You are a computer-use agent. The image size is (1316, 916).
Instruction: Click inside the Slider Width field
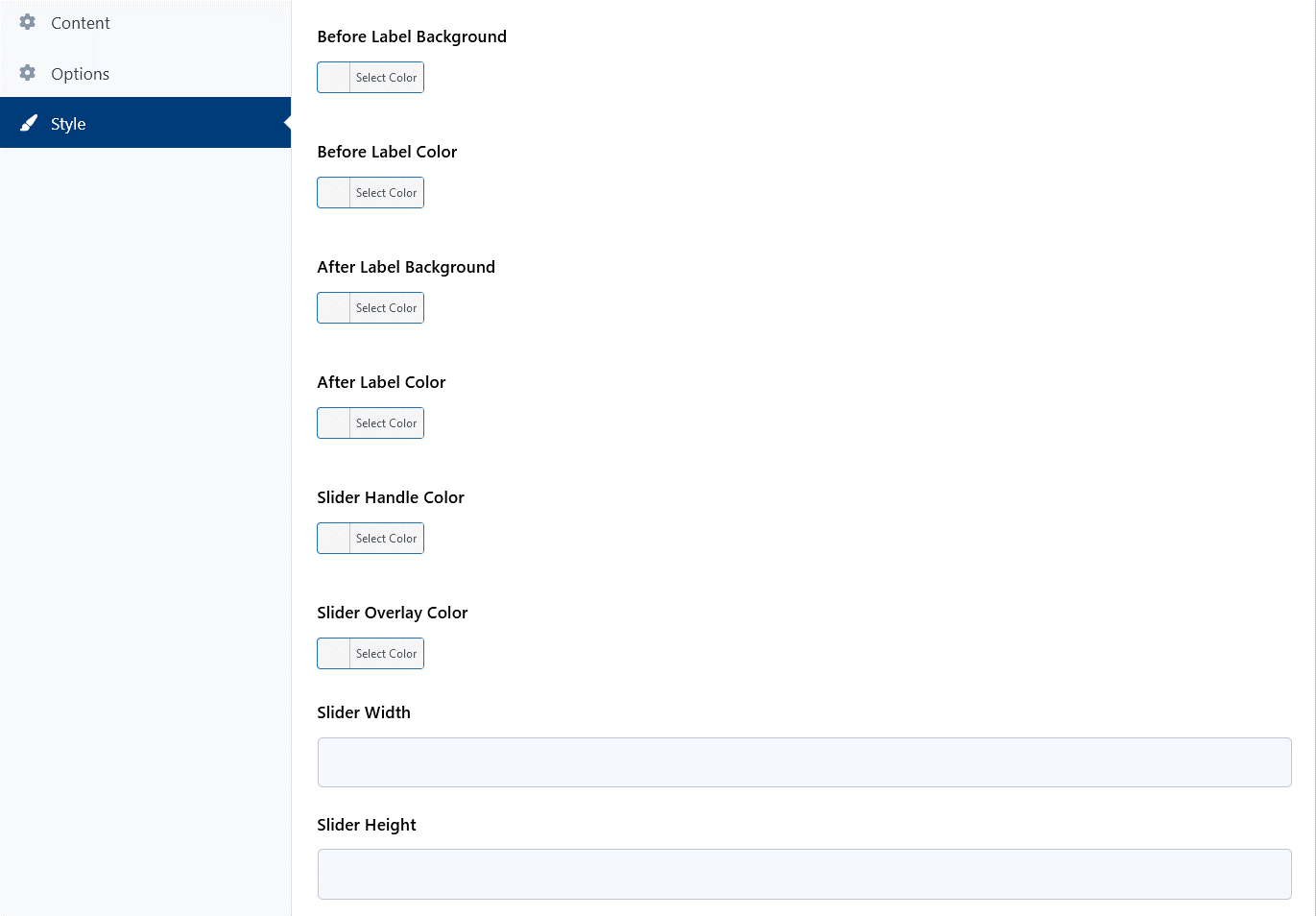click(803, 761)
